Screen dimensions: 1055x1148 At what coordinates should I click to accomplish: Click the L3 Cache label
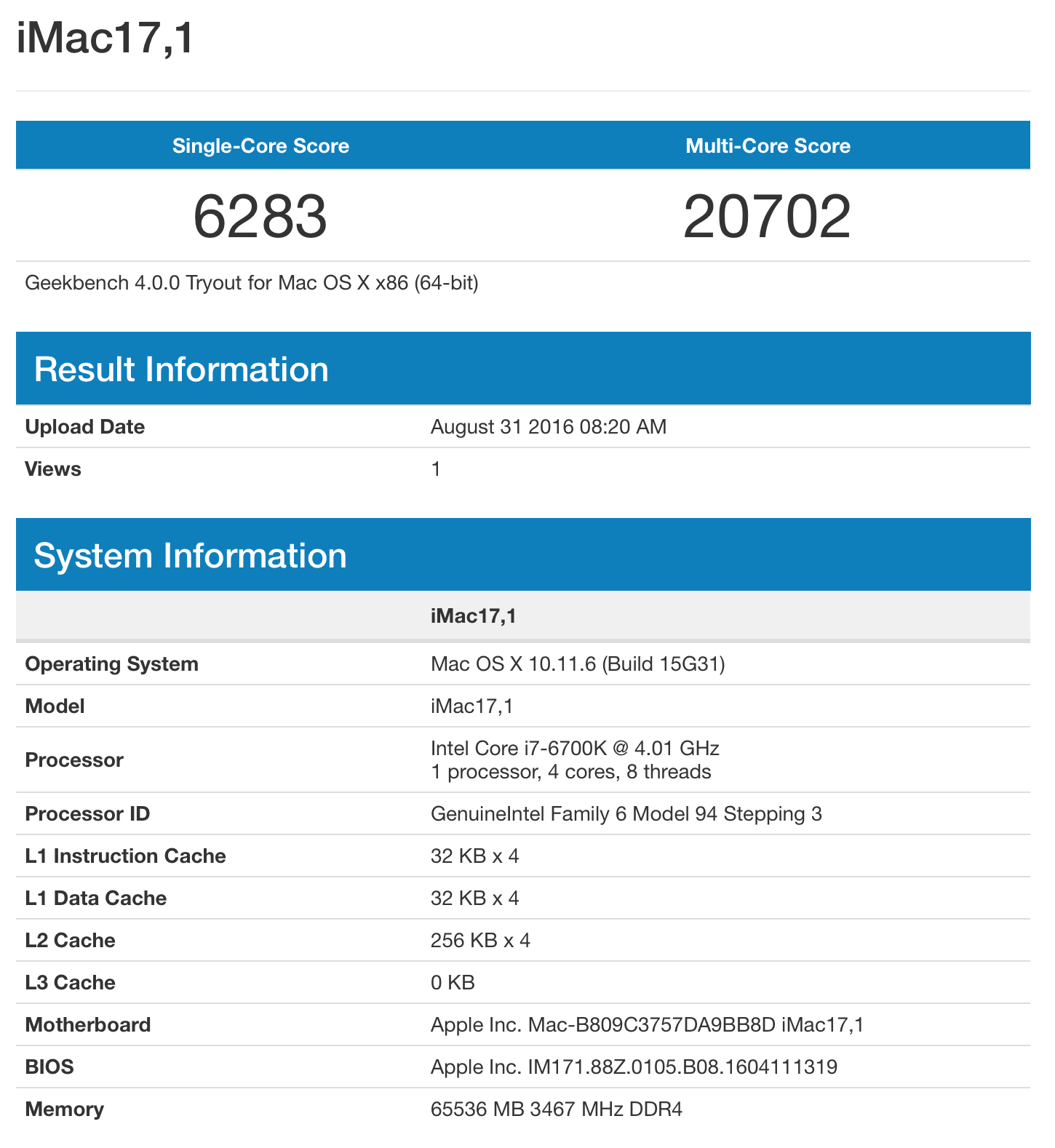point(70,982)
